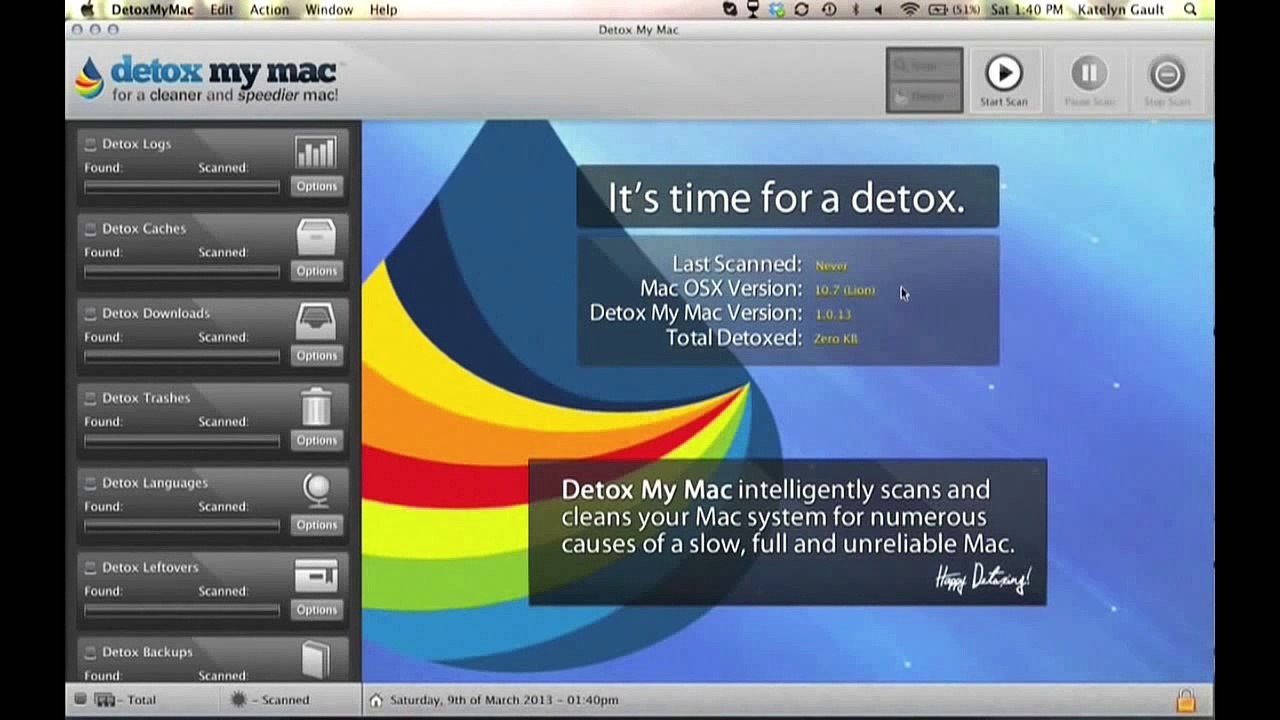The image size is (1280, 720).
Task: Click the Time Machine clock icon
Action: tap(829, 10)
